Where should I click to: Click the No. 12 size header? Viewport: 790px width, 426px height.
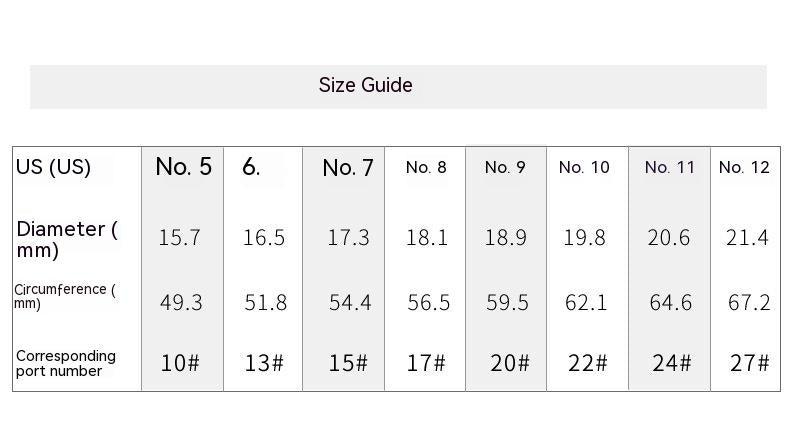pos(744,168)
